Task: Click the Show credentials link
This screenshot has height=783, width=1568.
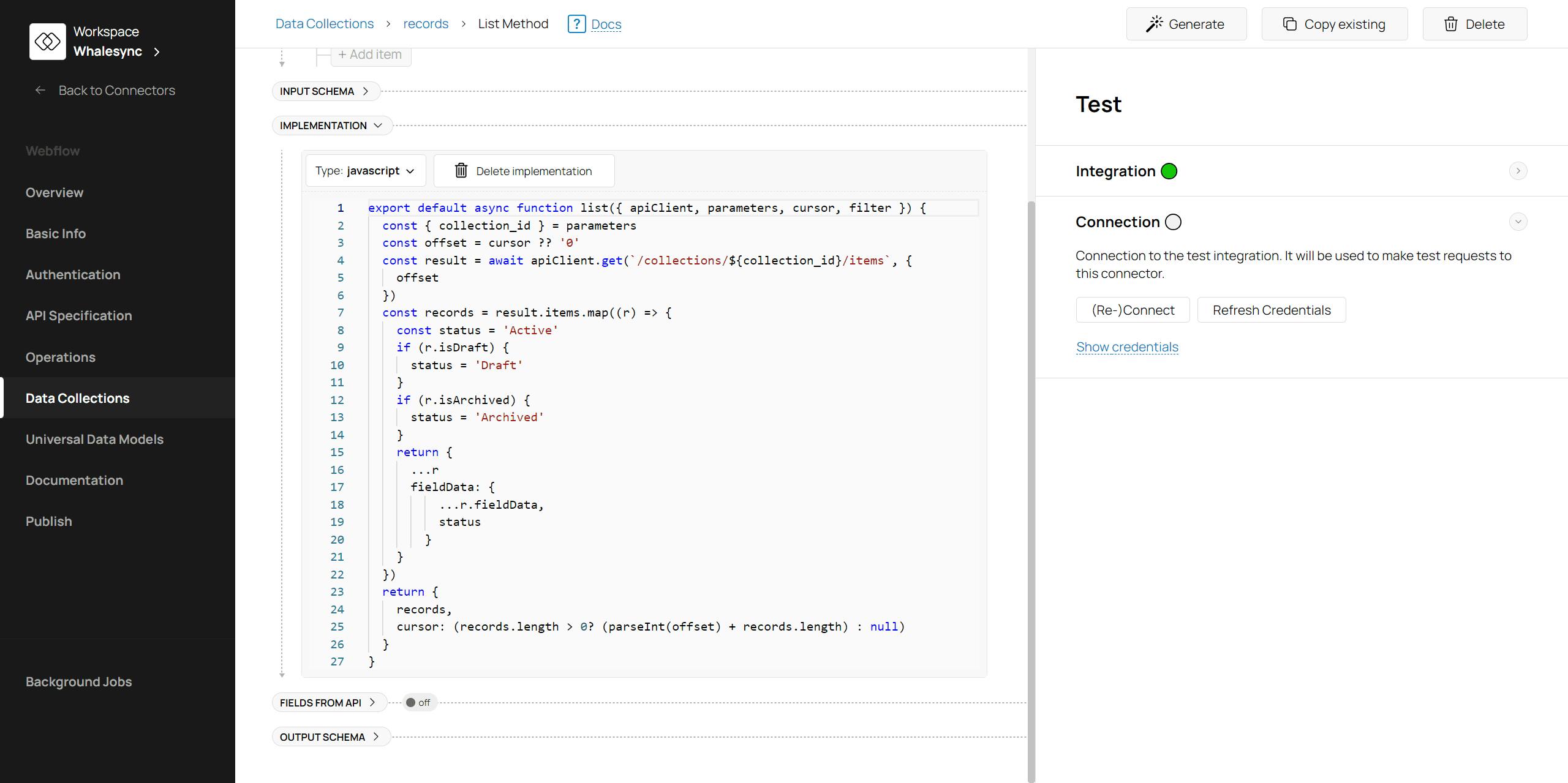Action: tap(1126, 347)
